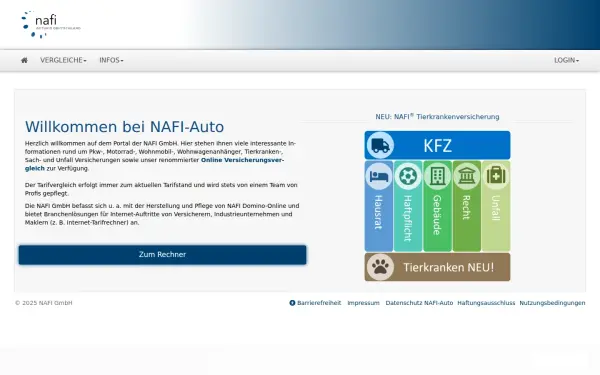This screenshot has width=600, height=375.
Task: Select the Gebäude building icon
Action: 437,176
